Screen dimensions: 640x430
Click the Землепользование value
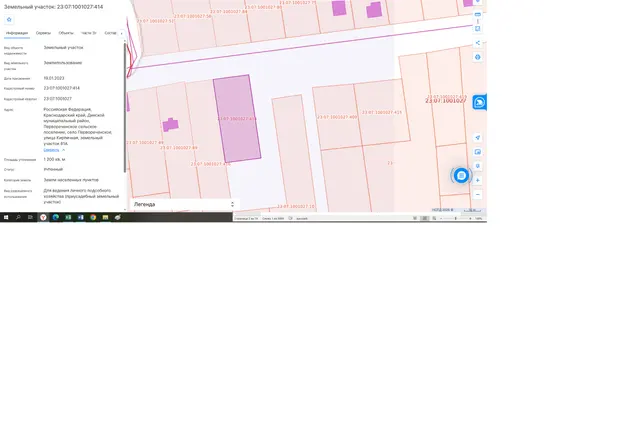pos(63,63)
